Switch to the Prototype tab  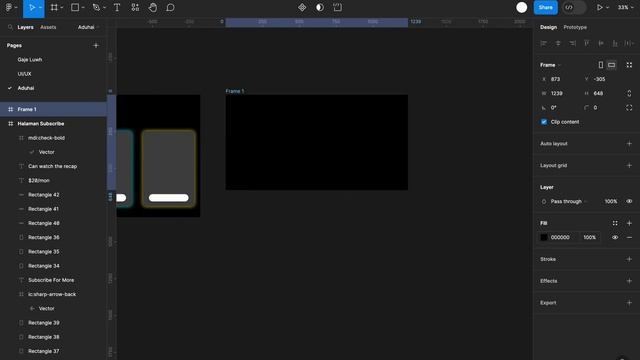point(575,27)
